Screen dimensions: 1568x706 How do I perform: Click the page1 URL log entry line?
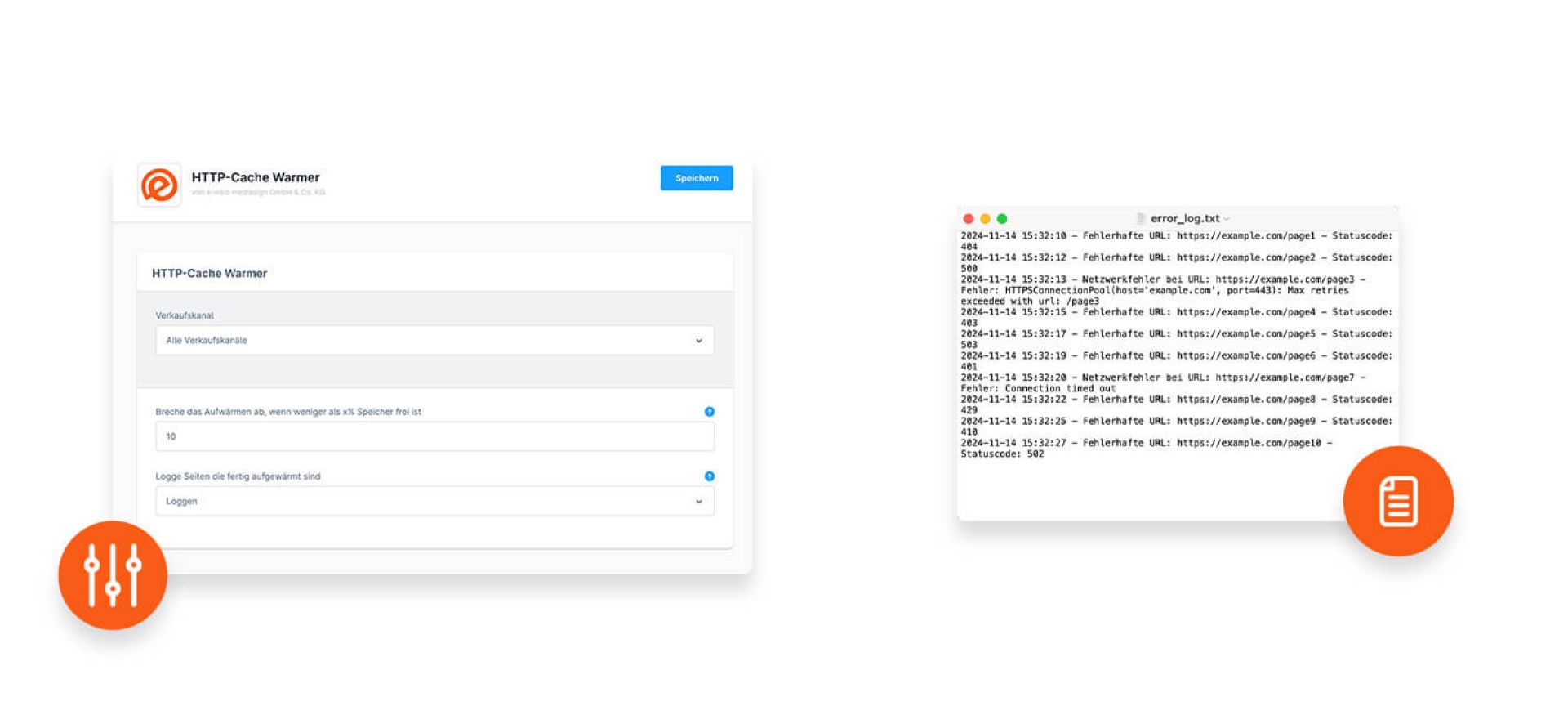1176,236
